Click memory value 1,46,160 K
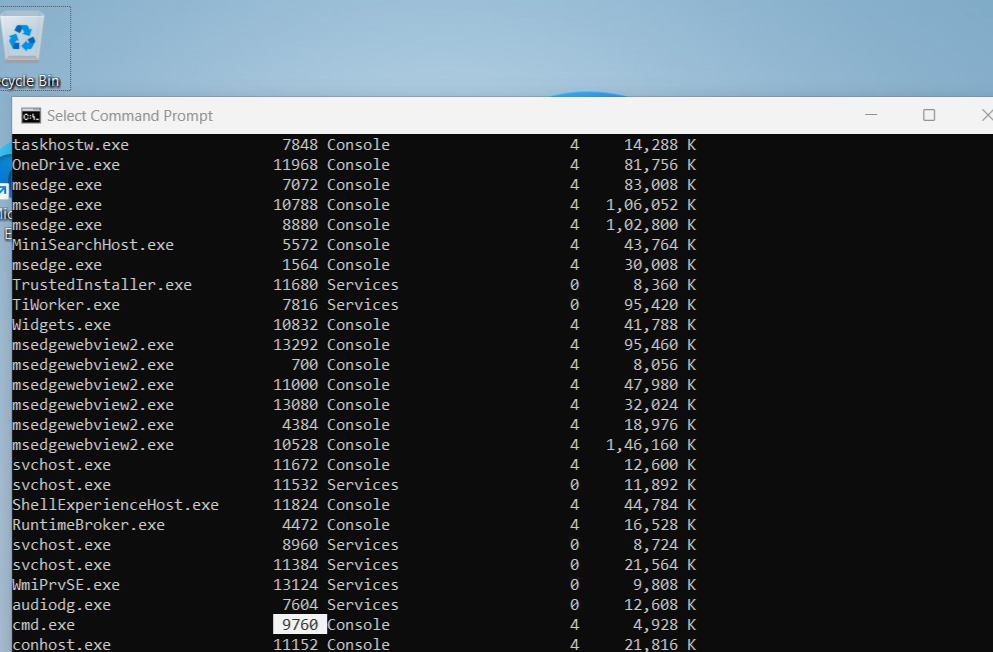 click(x=650, y=445)
